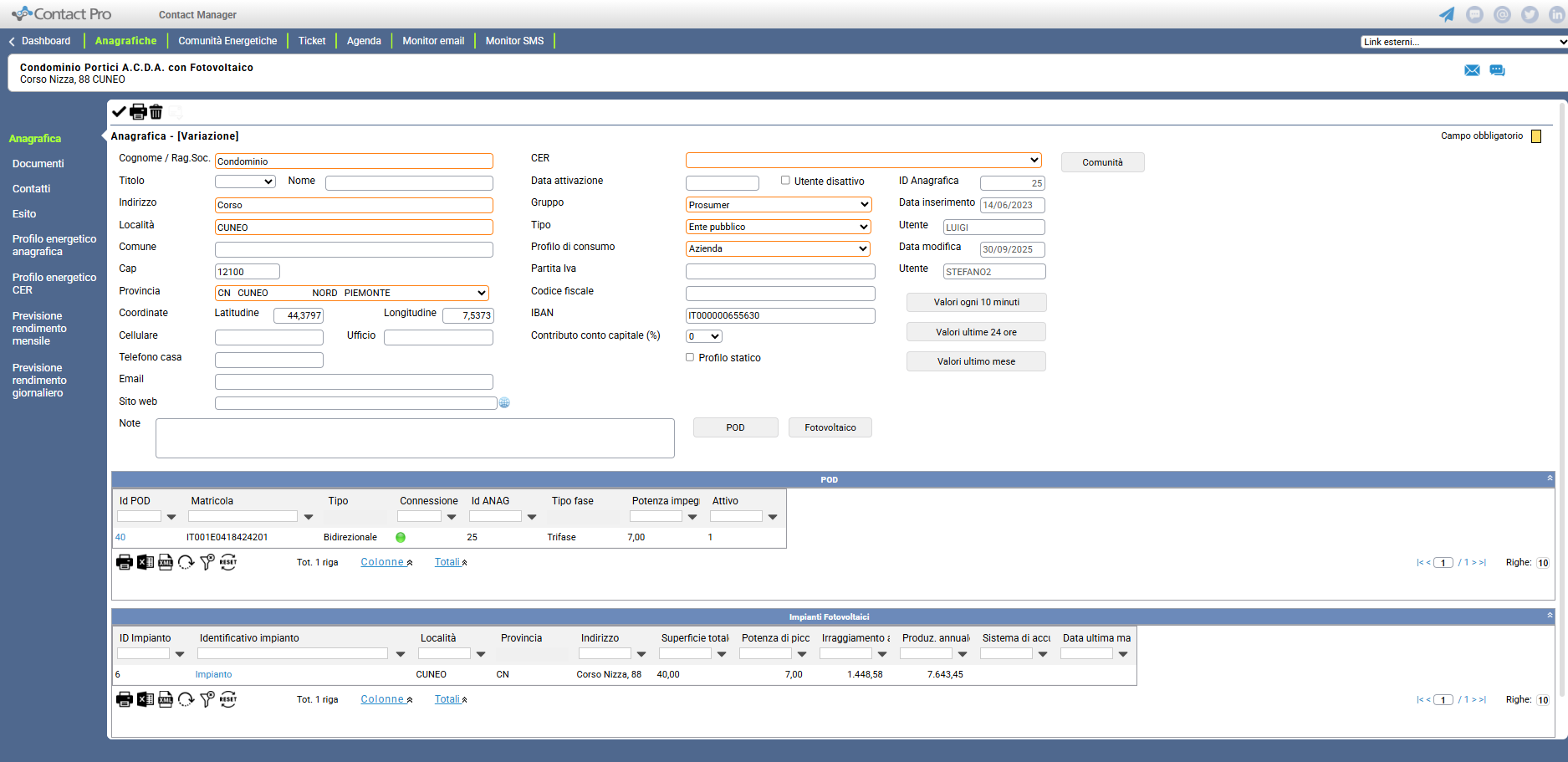This screenshot has height=762, width=1568.
Task: Click the filter funnel icon under POD grid
Action: (207, 561)
